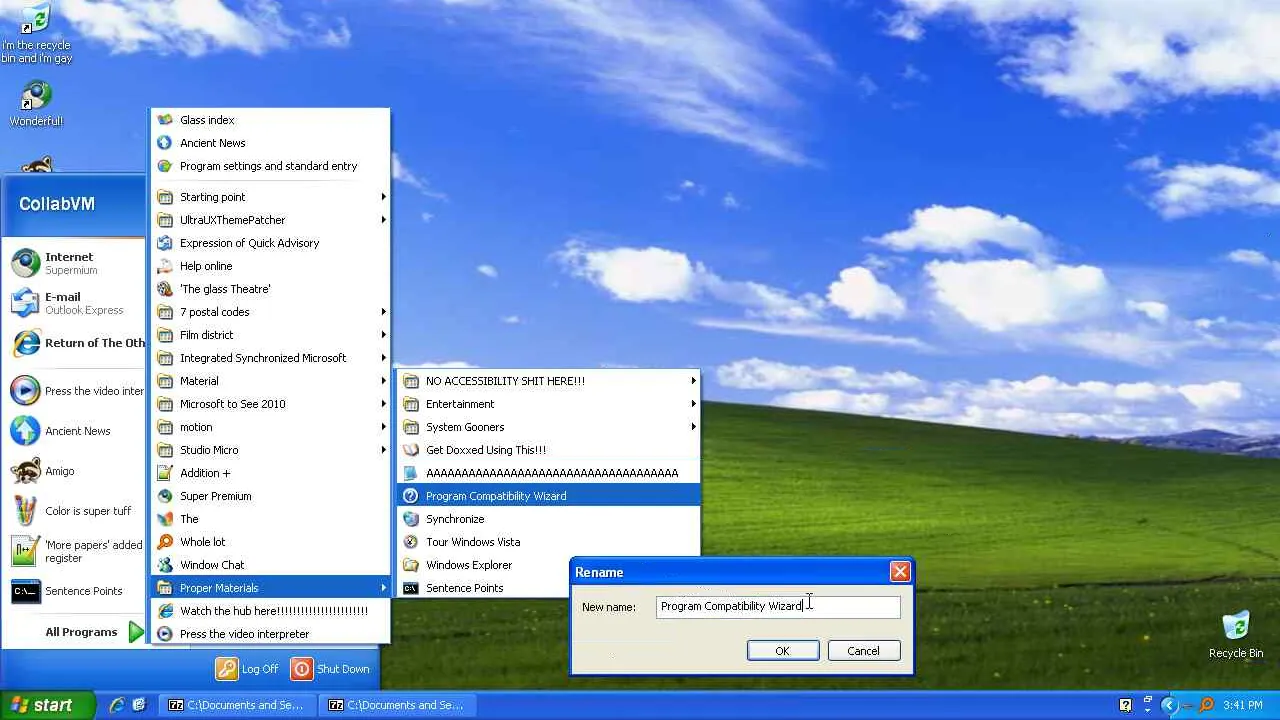Click the Internet Explorer quick launch icon

117,705
